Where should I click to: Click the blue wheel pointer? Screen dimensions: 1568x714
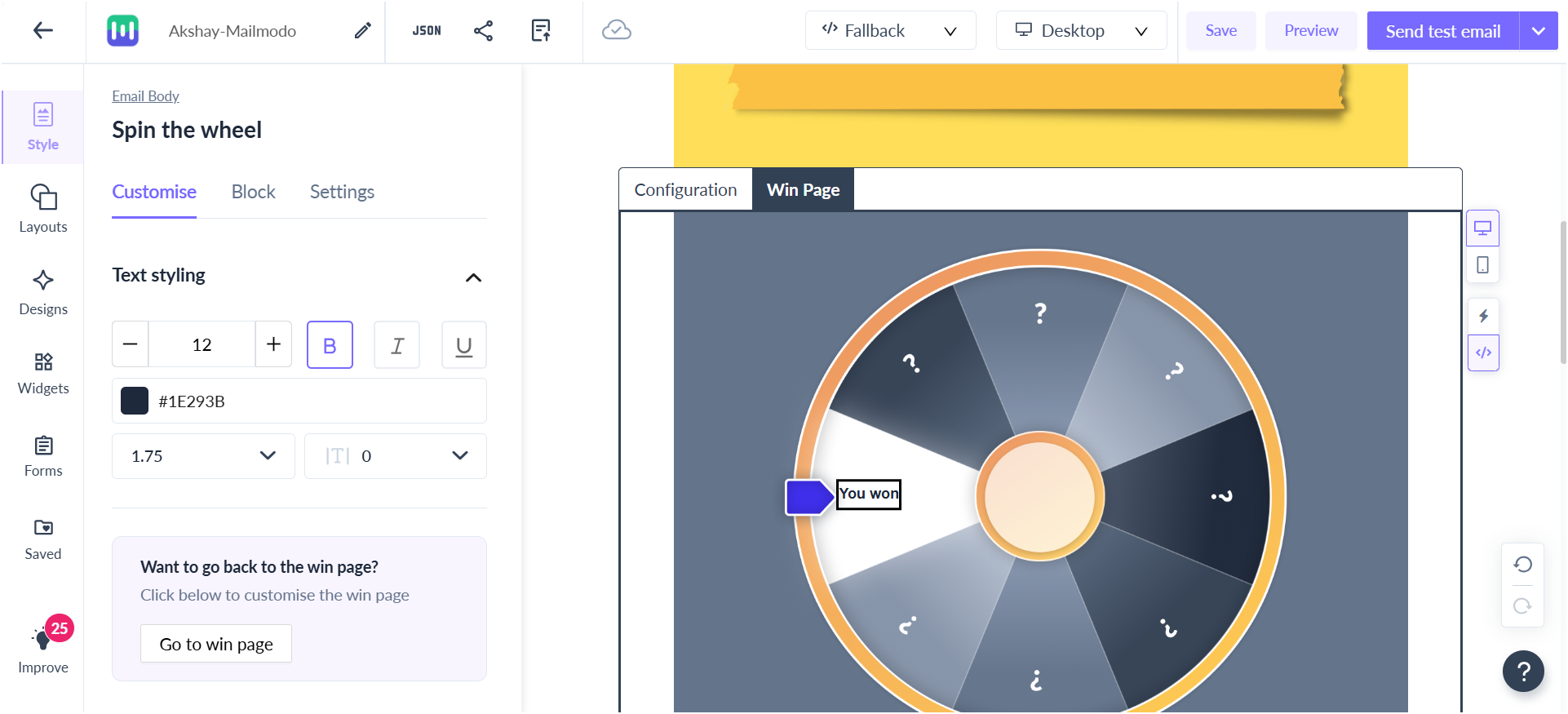(809, 497)
